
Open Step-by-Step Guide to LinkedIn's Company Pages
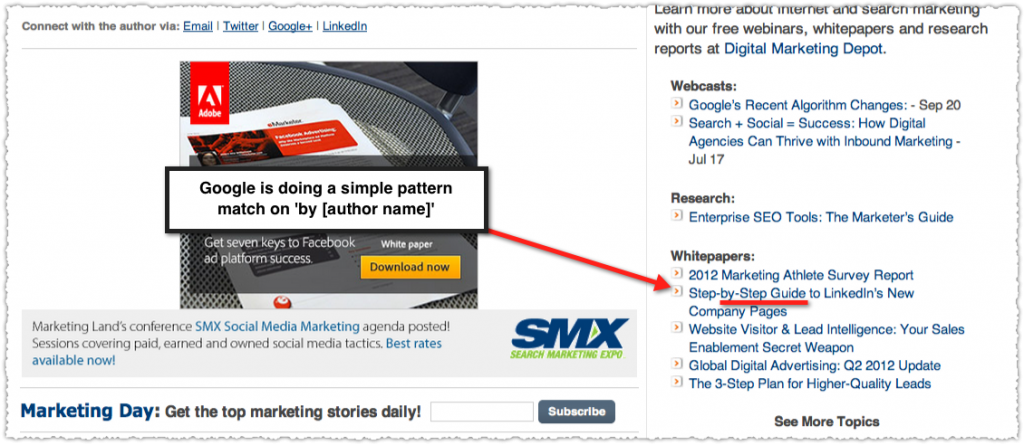click(x=801, y=302)
